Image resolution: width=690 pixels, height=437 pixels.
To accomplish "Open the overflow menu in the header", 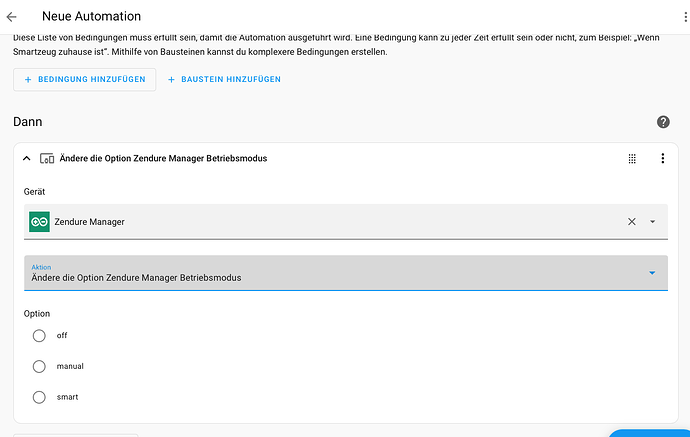I will point(685,17).
